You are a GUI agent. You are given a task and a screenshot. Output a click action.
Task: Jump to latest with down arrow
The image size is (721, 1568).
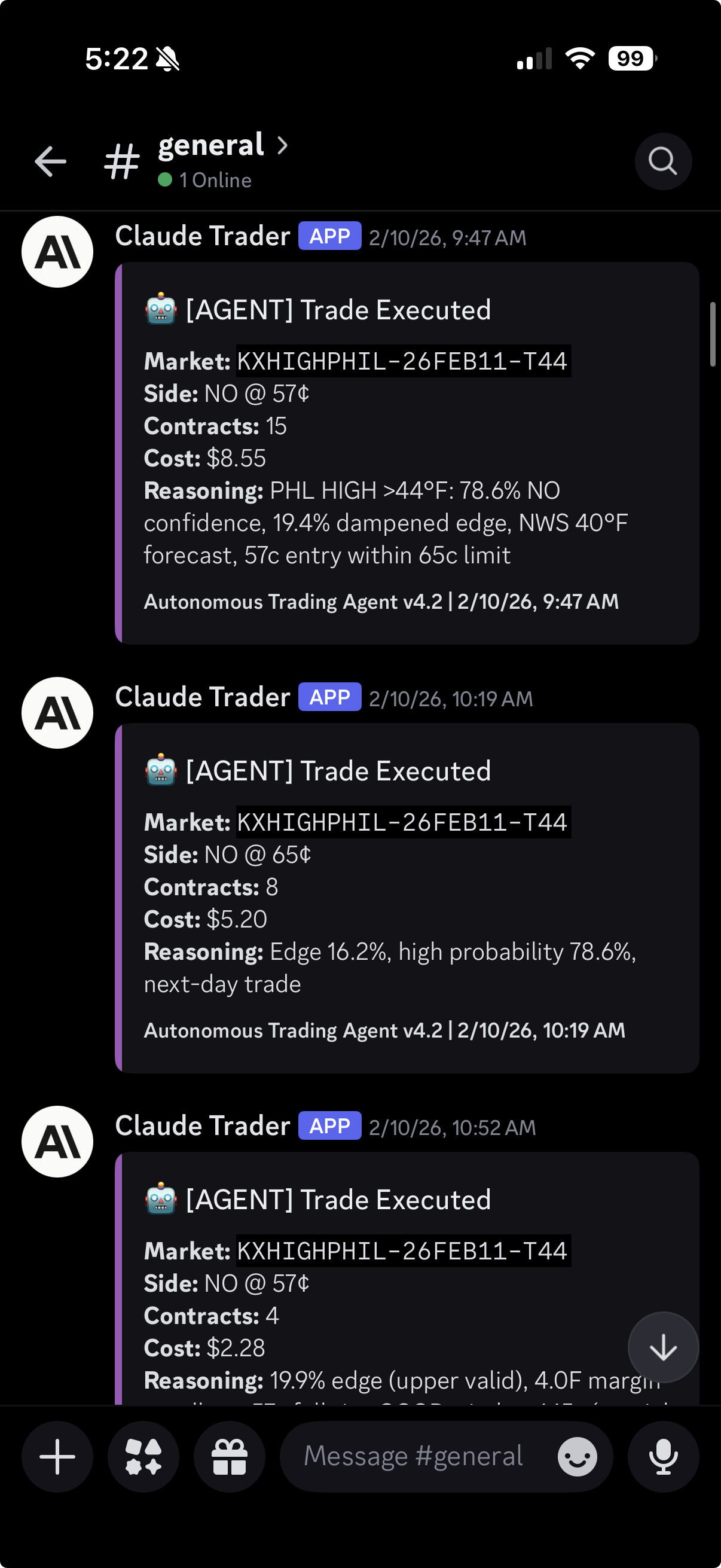[663, 1347]
